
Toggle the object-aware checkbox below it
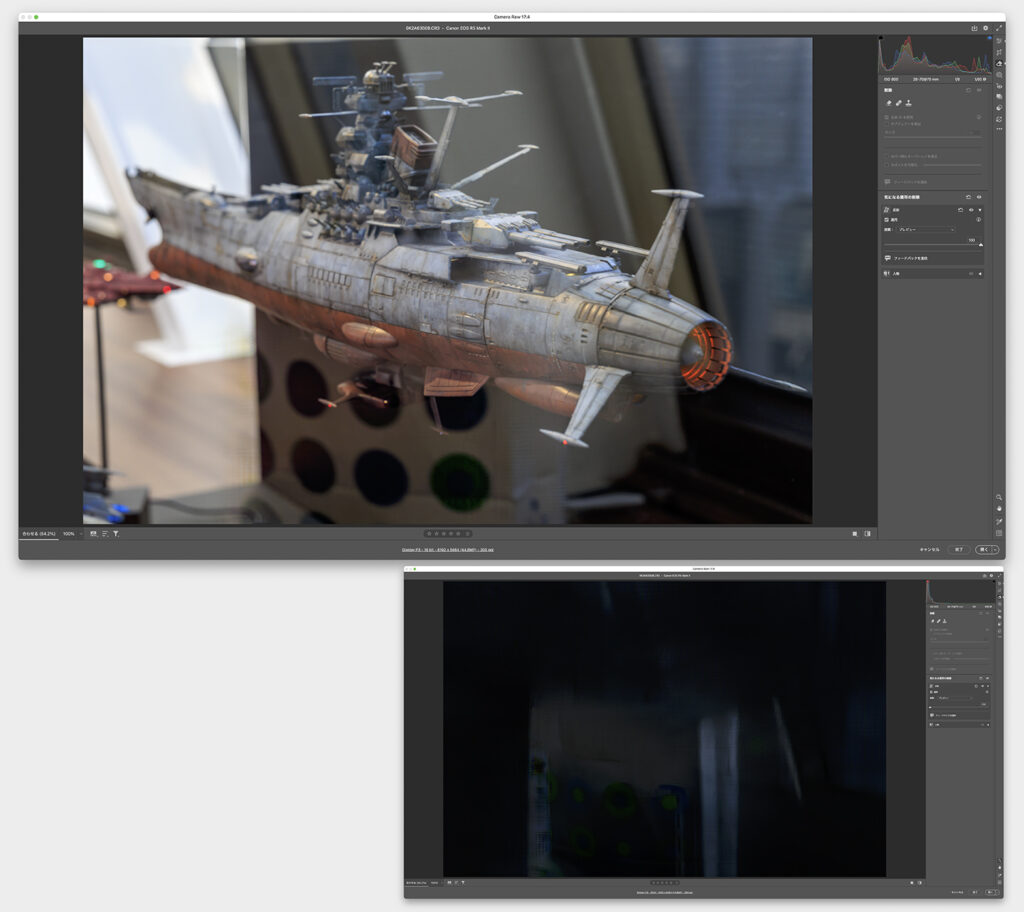pyautogui.click(x=886, y=124)
